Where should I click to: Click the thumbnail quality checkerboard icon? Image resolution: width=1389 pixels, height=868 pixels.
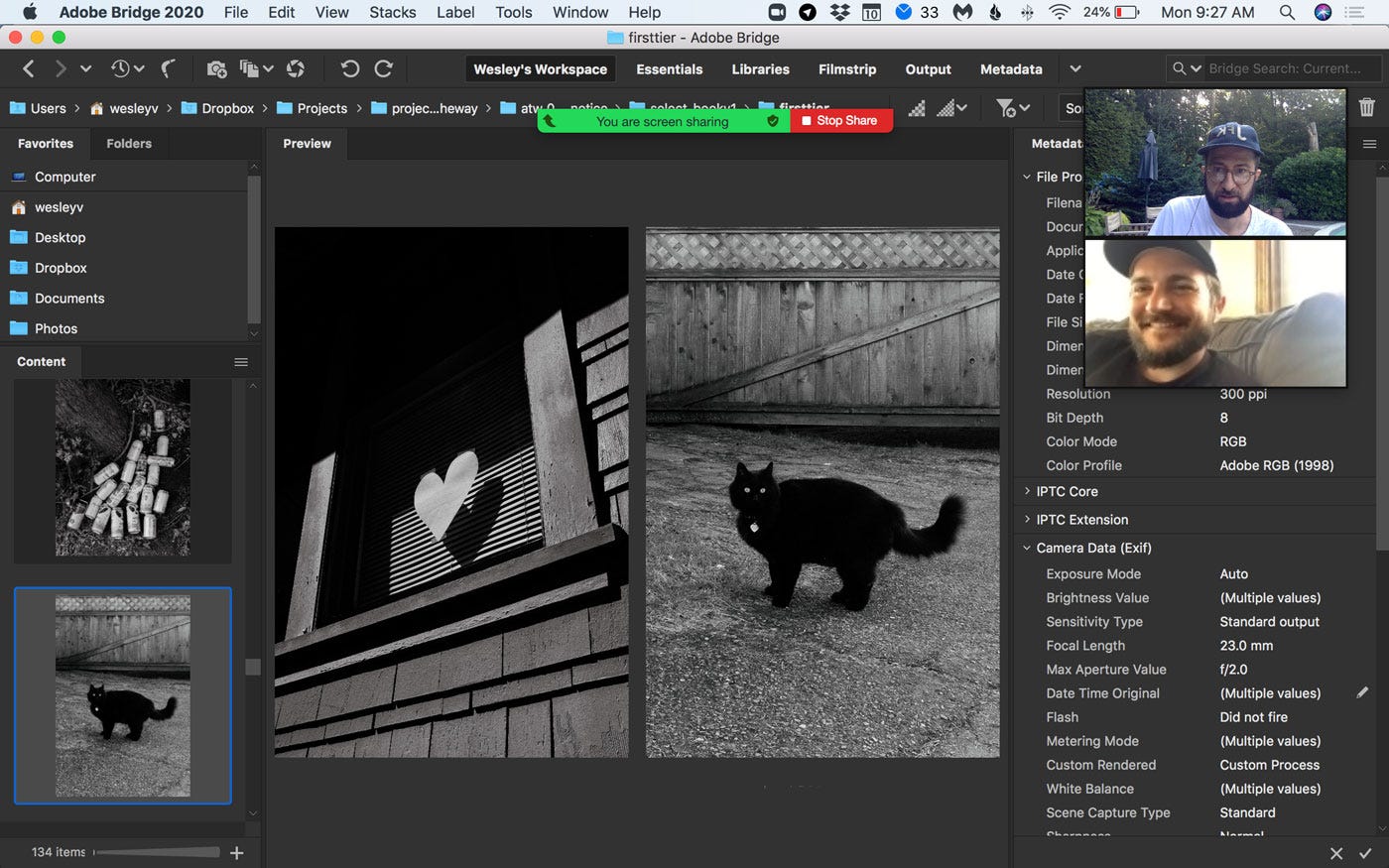(917, 108)
